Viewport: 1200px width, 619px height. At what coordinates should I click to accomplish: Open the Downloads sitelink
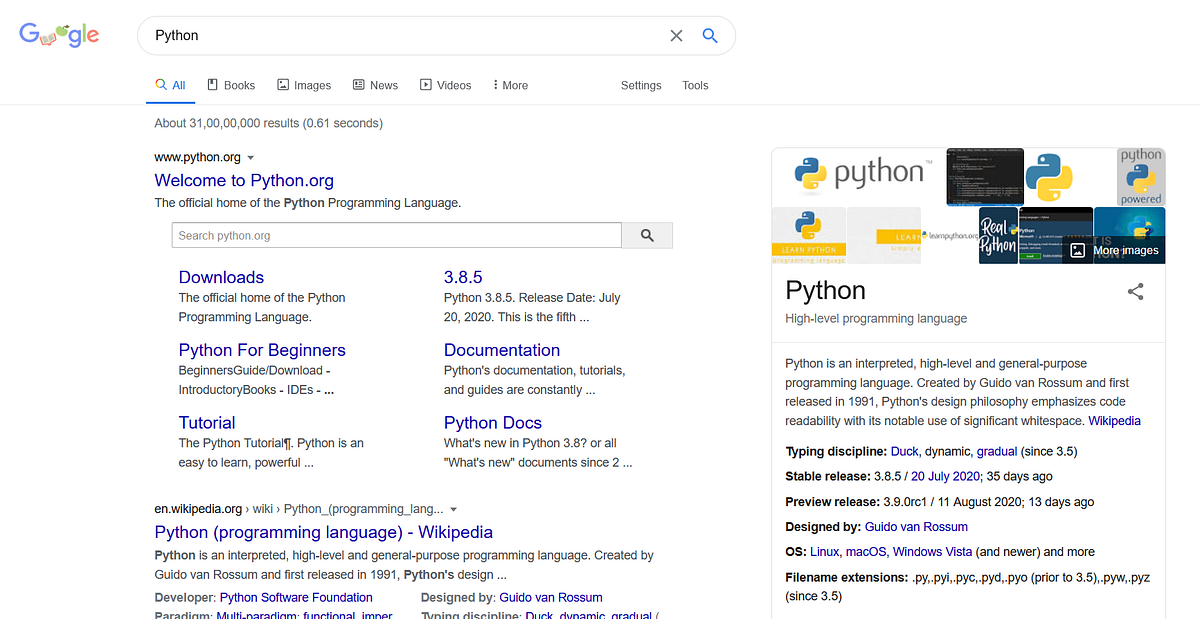click(x=221, y=277)
